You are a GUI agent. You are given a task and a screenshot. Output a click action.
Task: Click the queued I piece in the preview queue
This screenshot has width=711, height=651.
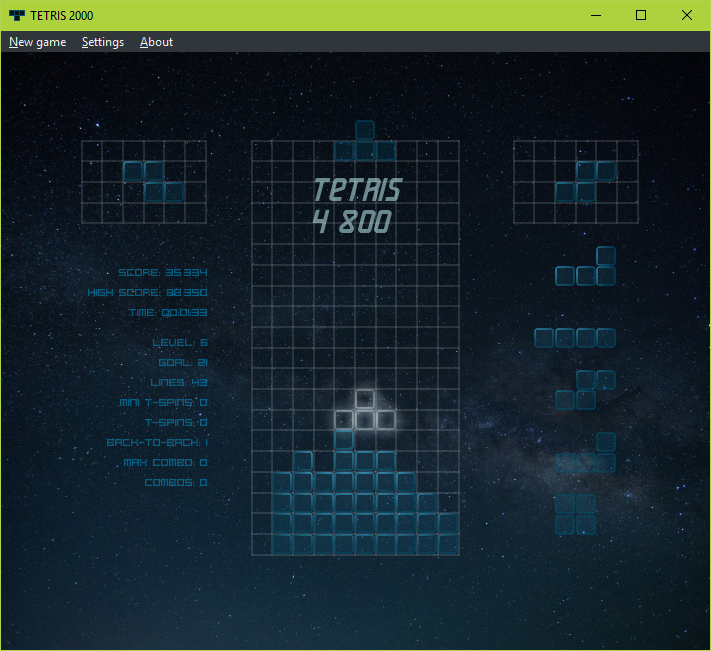[575, 338]
